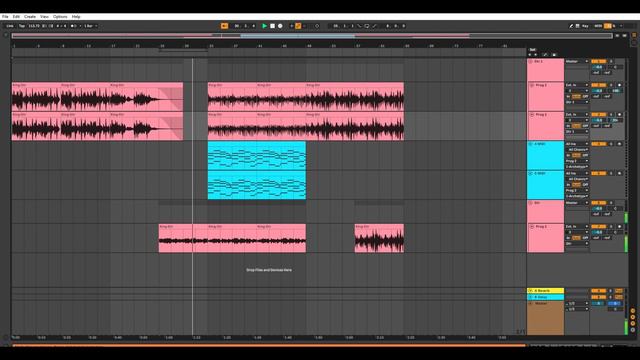The image size is (640, 360).
Task: Arm the first Prog 1 audio track
Action: pos(619,85)
